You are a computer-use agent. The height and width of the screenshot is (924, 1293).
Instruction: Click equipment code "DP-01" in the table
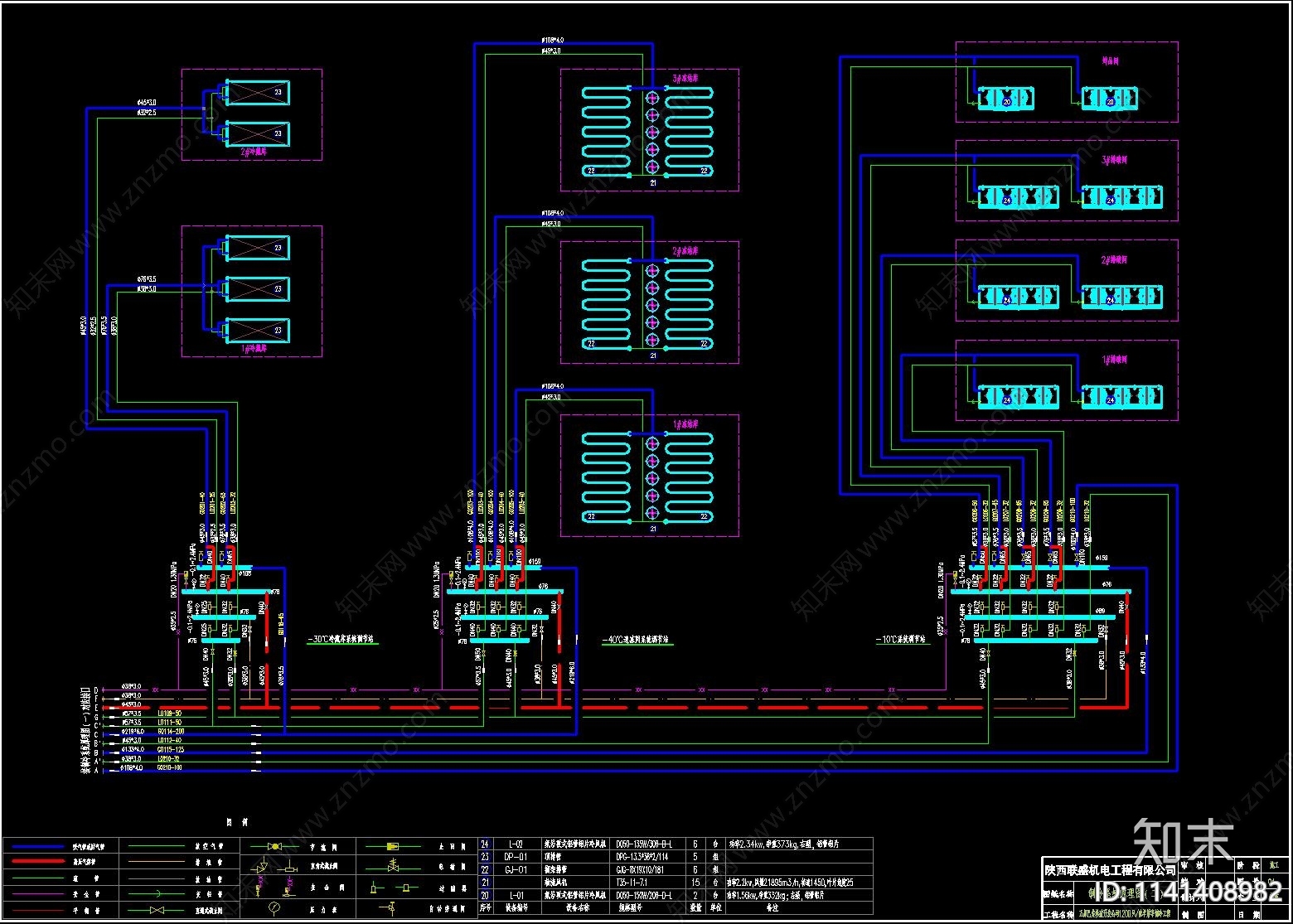pos(516,857)
